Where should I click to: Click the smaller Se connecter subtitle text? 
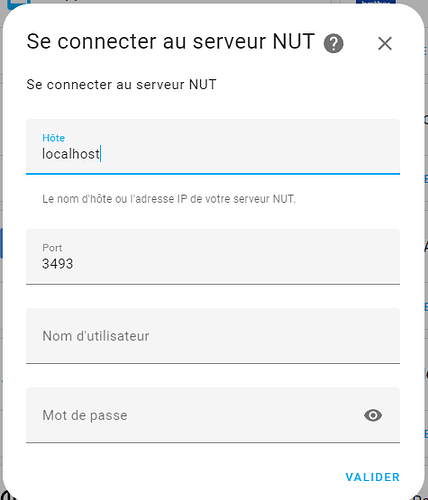click(121, 84)
